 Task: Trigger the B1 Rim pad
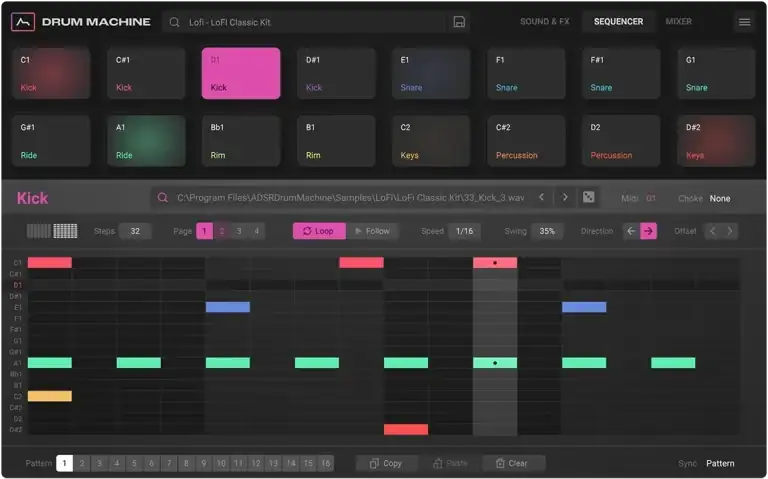coord(336,141)
